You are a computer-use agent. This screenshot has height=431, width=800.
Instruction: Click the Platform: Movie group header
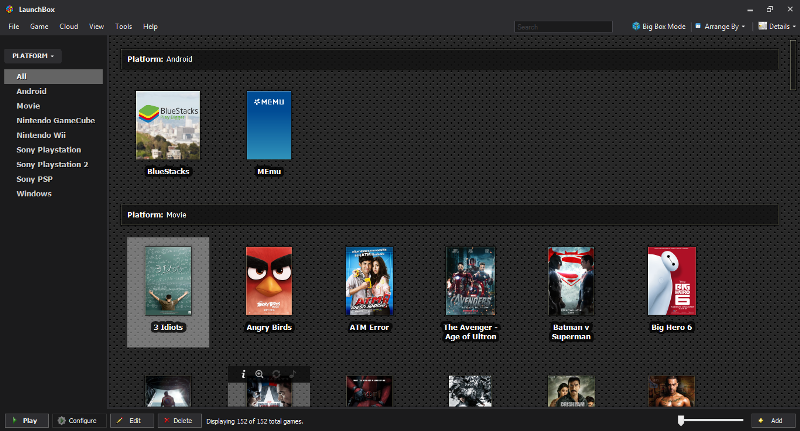click(x=449, y=215)
